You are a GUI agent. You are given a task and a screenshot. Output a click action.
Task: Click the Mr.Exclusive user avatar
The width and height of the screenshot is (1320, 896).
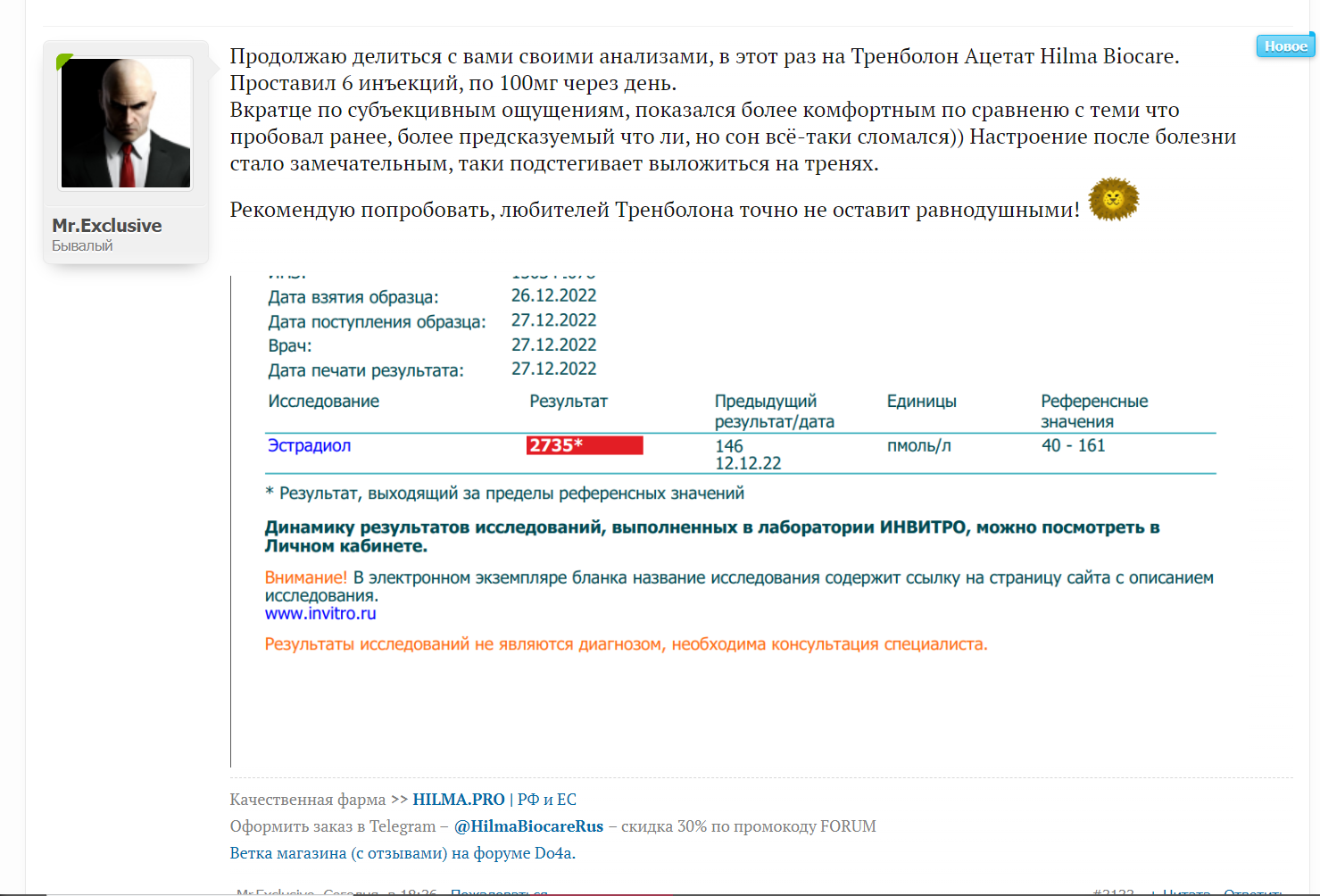pos(126,123)
